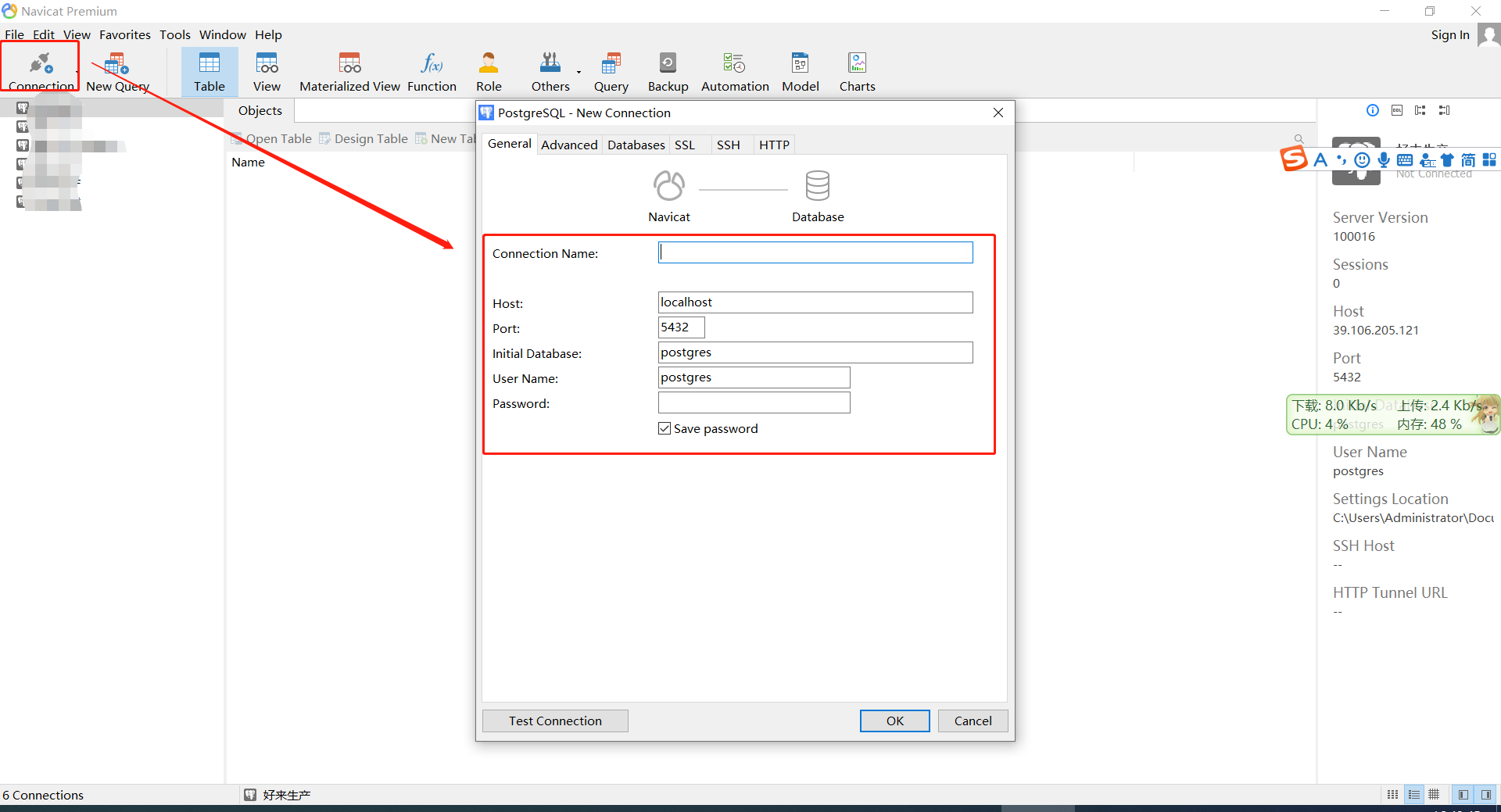The height and width of the screenshot is (812, 1501).
Task: Switch objects to list view
Action: click(x=1414, y=795)
